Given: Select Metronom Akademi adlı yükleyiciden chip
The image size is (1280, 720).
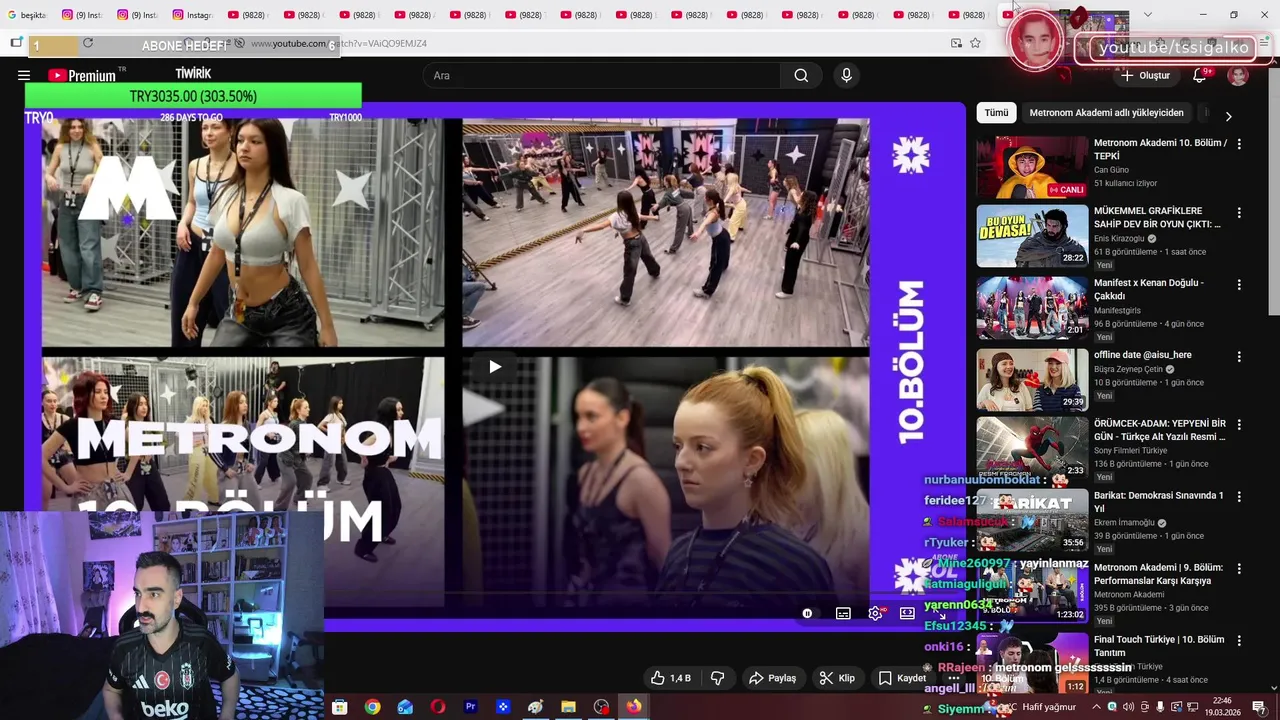Looking at the screenshot, I should click(x=1106, y=113).
